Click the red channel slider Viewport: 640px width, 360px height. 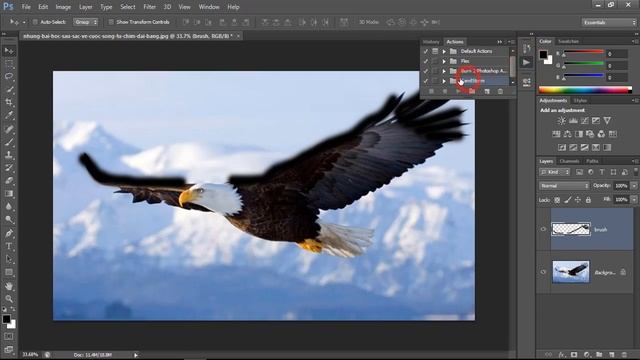tap(584, 52)
